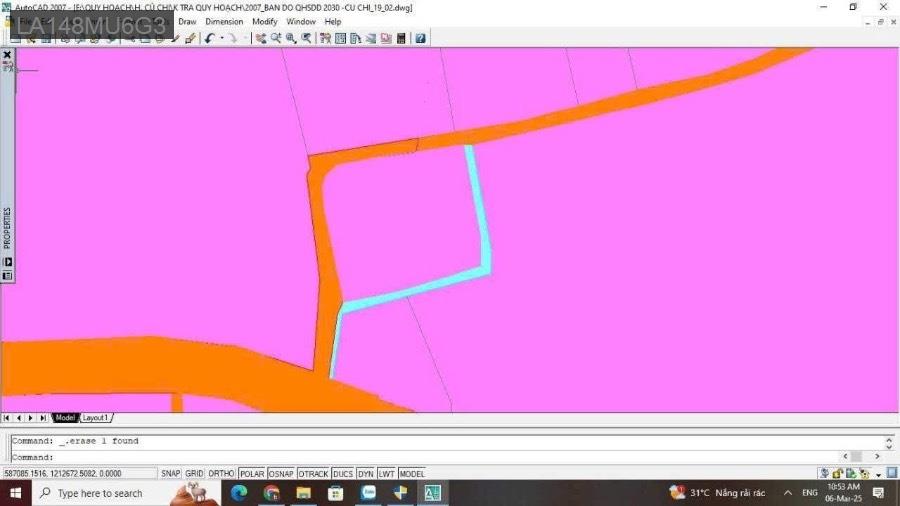Close the Properties palette with X
The height and width of the screenshot is (506, 900).
[x=7, y=55]
